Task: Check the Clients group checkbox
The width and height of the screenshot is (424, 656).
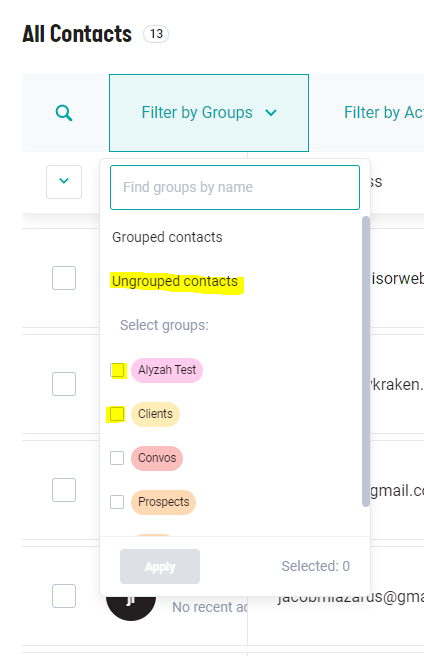Action: 117,414
